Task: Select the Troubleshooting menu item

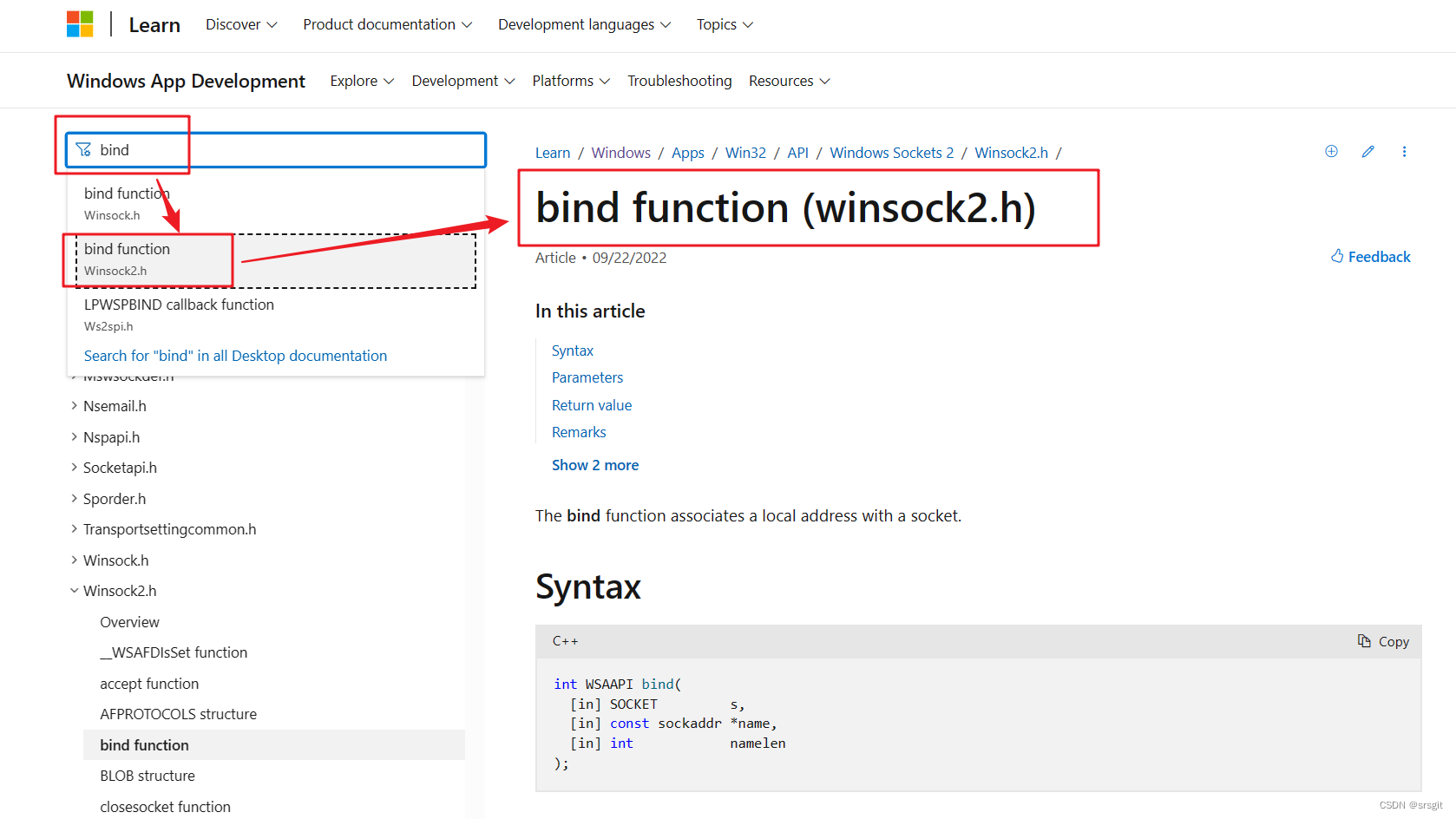Action: pos(679,80)
